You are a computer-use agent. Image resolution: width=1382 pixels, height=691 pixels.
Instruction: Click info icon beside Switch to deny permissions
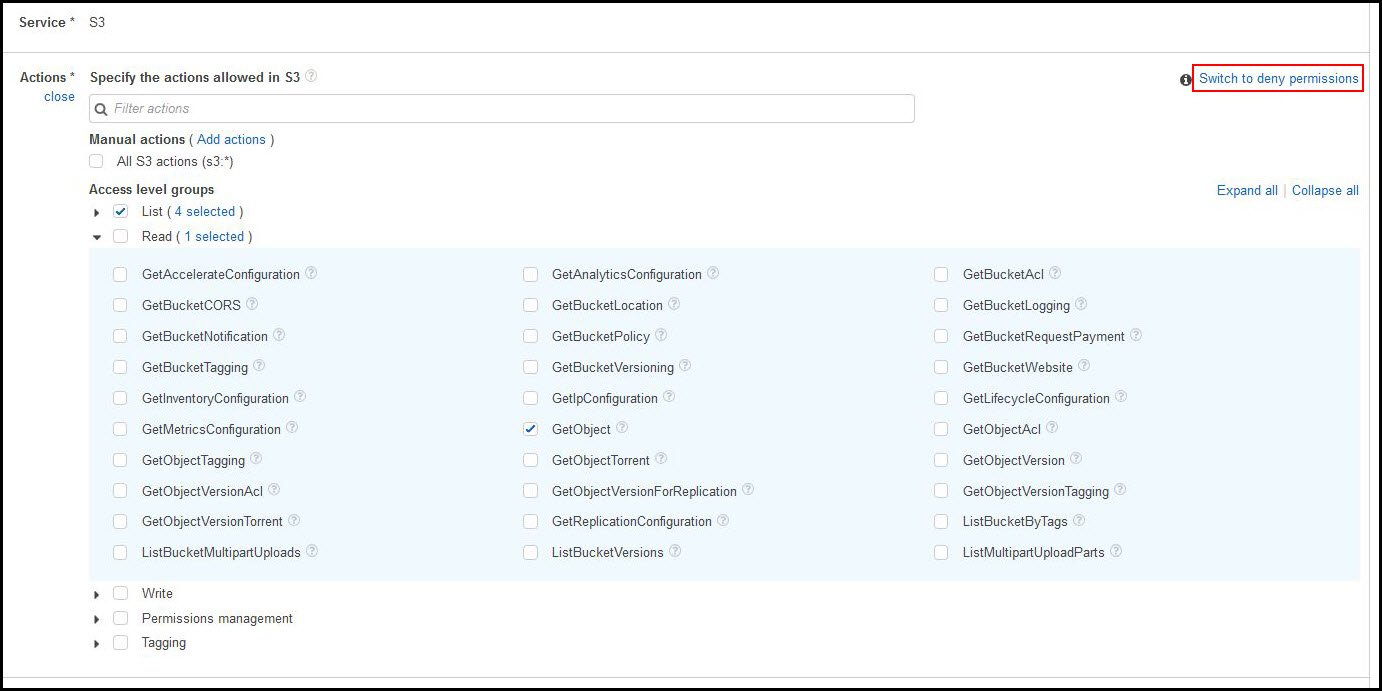[1186, 80]
